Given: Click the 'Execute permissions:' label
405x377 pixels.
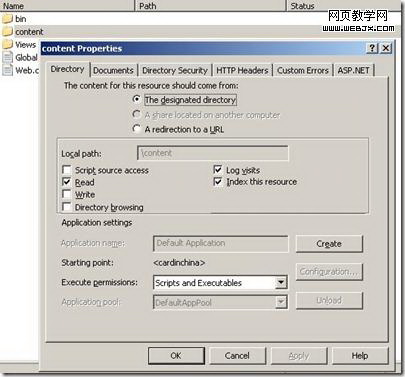Looking at the screenshot, I should [99, 282].
